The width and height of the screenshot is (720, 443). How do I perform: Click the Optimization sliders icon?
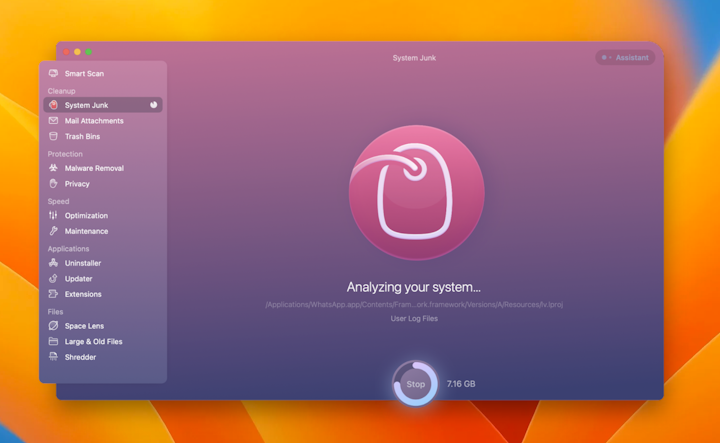pos(53,215)
